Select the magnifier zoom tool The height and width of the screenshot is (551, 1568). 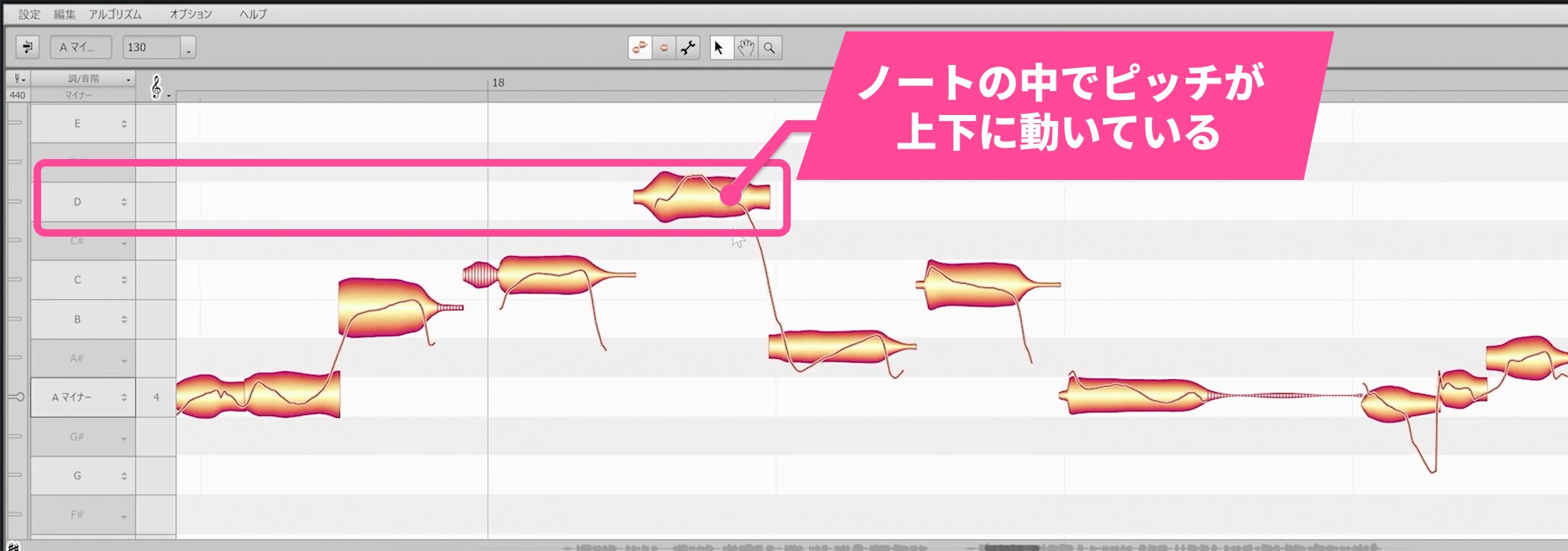pos(770,48)
